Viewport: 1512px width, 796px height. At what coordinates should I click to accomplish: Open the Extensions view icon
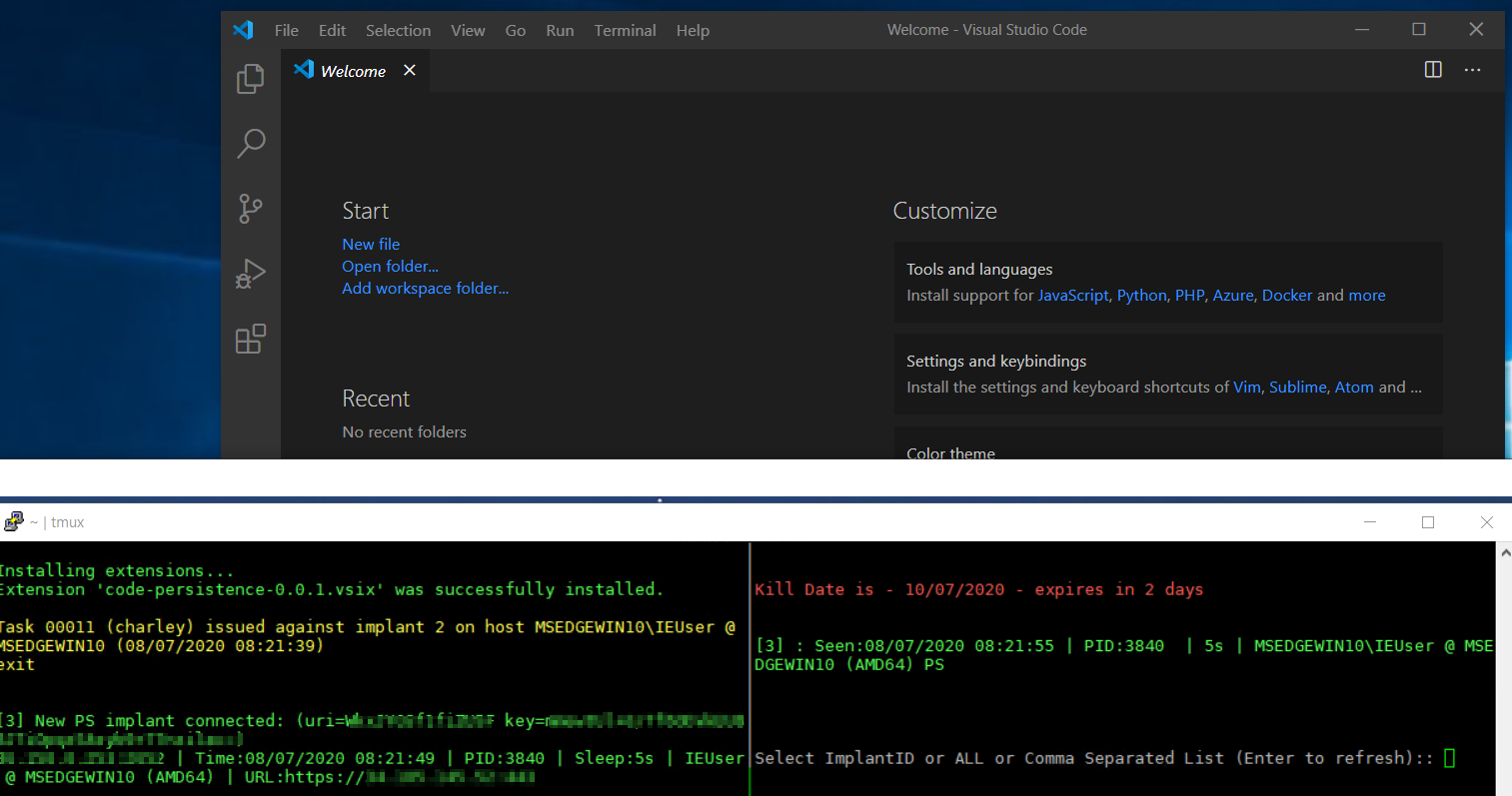click(250, 339)
